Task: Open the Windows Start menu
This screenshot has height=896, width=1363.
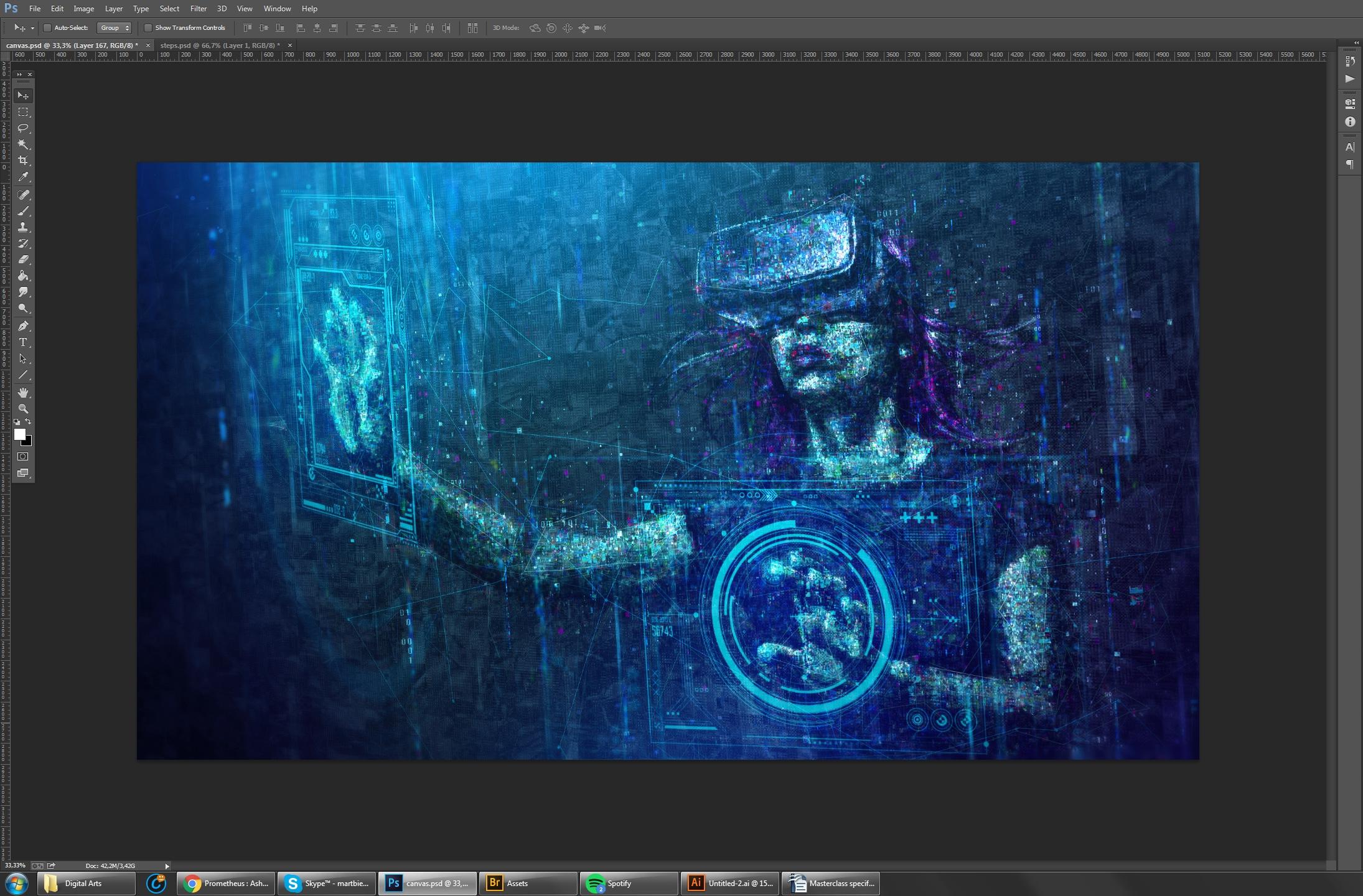Action: [x=16, y=883]
